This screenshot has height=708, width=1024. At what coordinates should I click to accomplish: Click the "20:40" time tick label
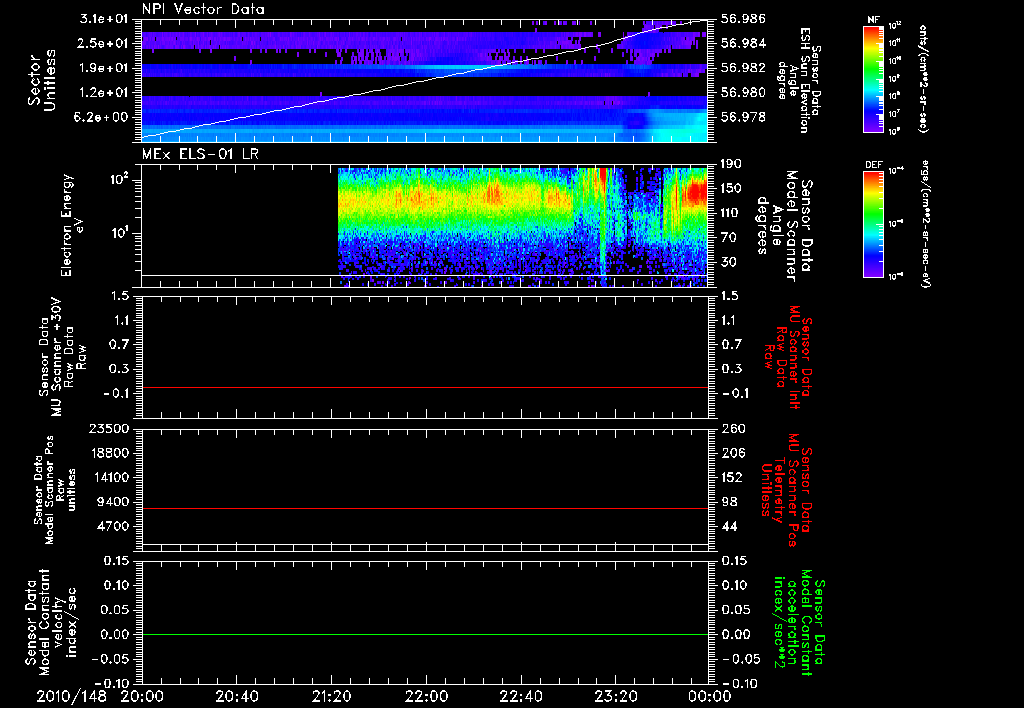click(x=236, y=696)
